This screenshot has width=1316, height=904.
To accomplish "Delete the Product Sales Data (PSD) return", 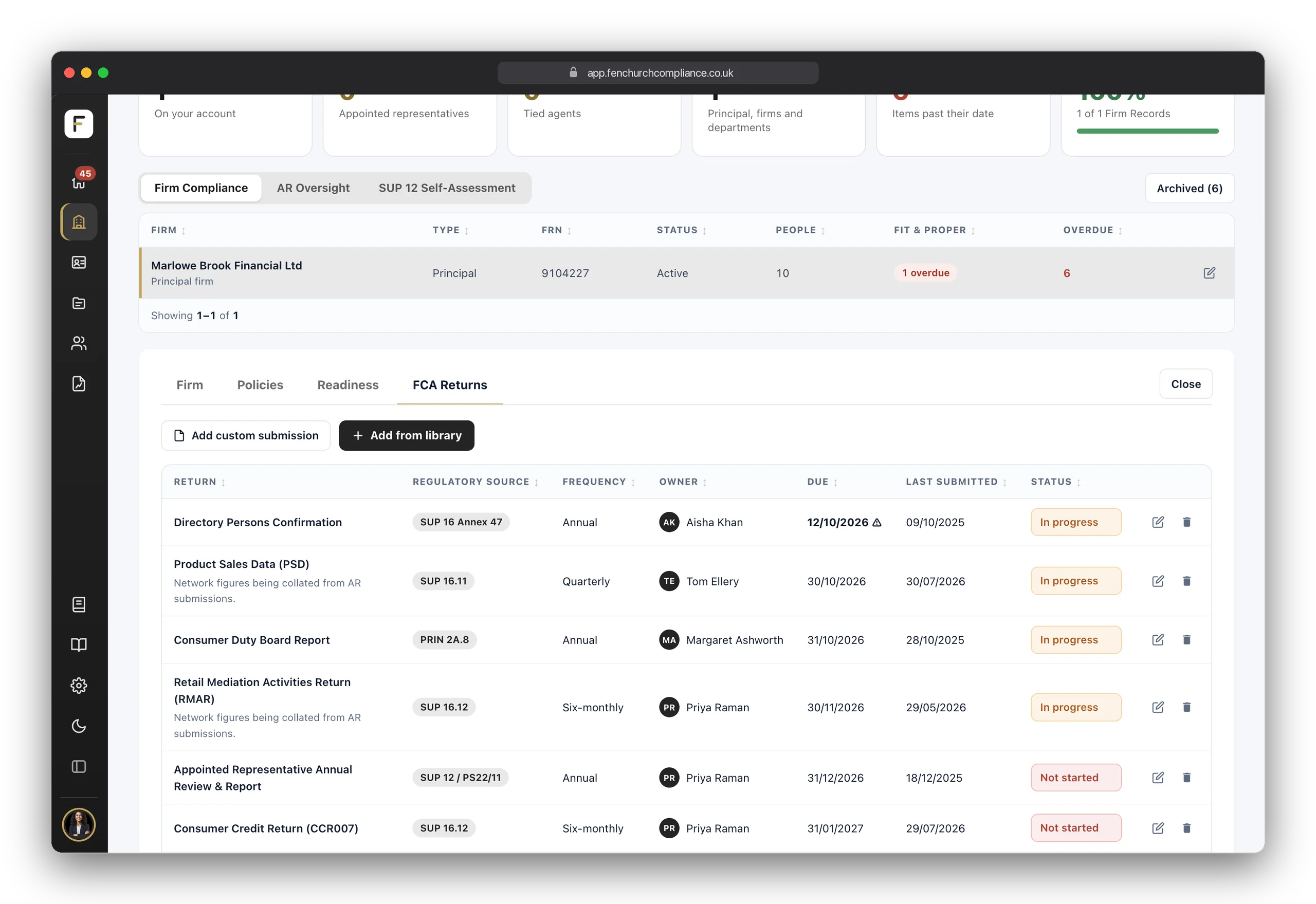I will click(x=1186, y=581).
